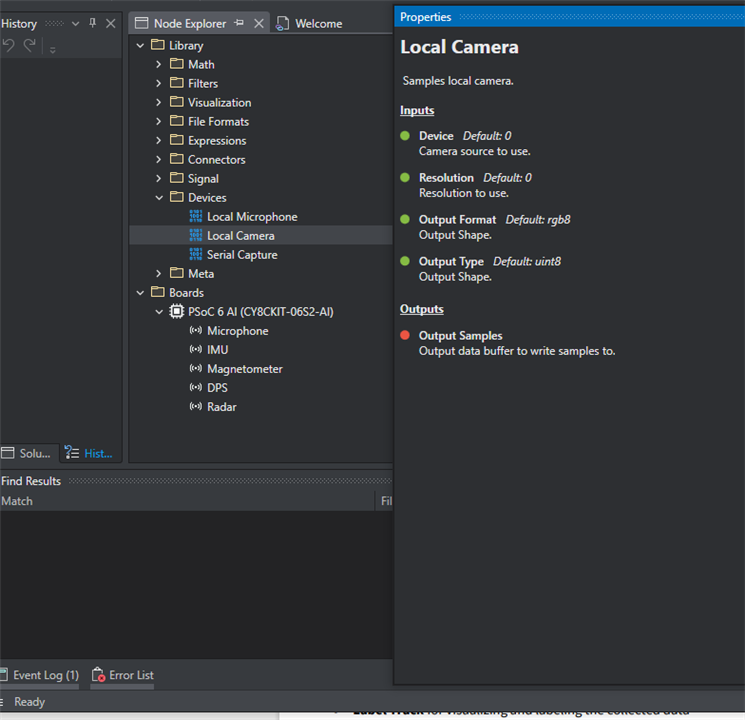Click the Serial Capture node icon

pyautogui.click(x=196, y=254)
